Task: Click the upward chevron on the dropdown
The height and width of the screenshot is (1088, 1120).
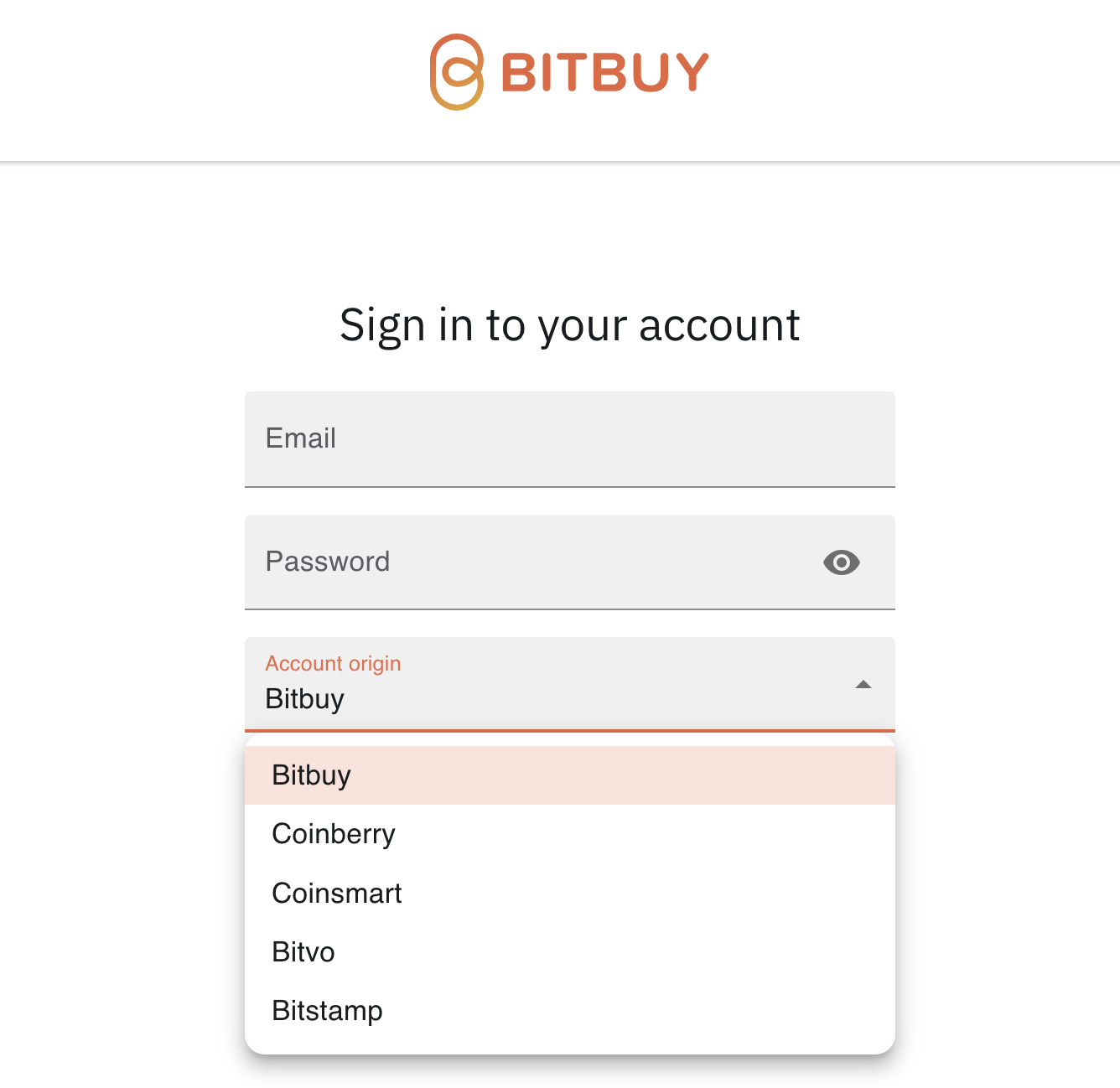Action: (x=863, y=685)
